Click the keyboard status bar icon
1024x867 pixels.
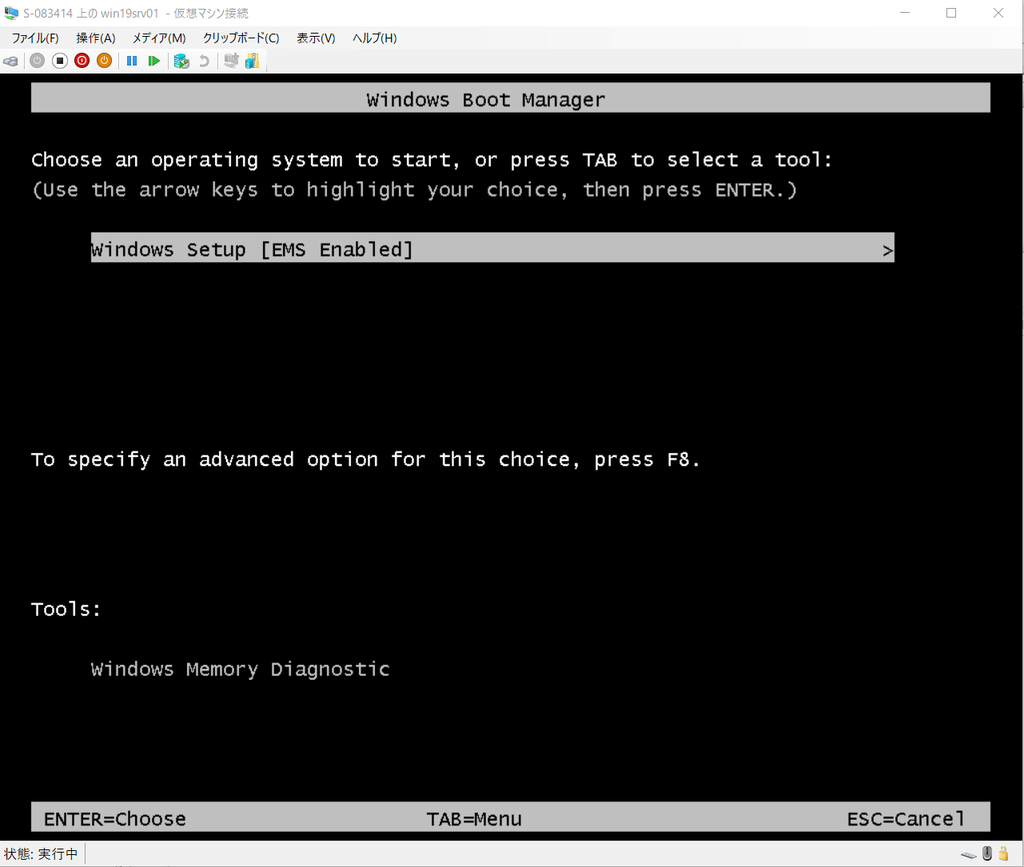[968, 855]
